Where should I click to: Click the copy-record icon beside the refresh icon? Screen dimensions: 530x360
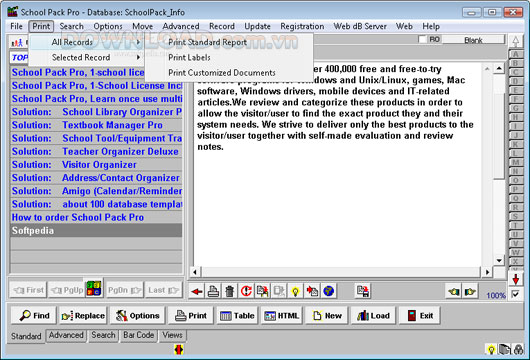tap(263, 291)
